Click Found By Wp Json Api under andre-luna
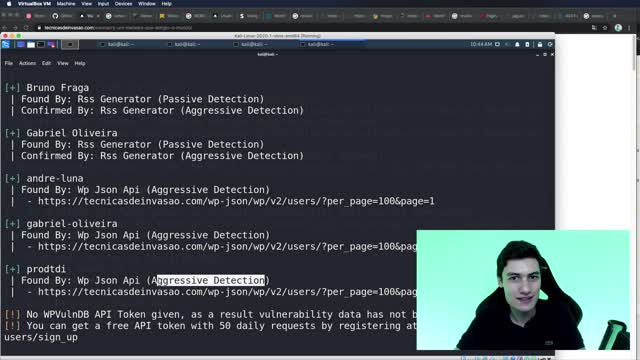 145,190
